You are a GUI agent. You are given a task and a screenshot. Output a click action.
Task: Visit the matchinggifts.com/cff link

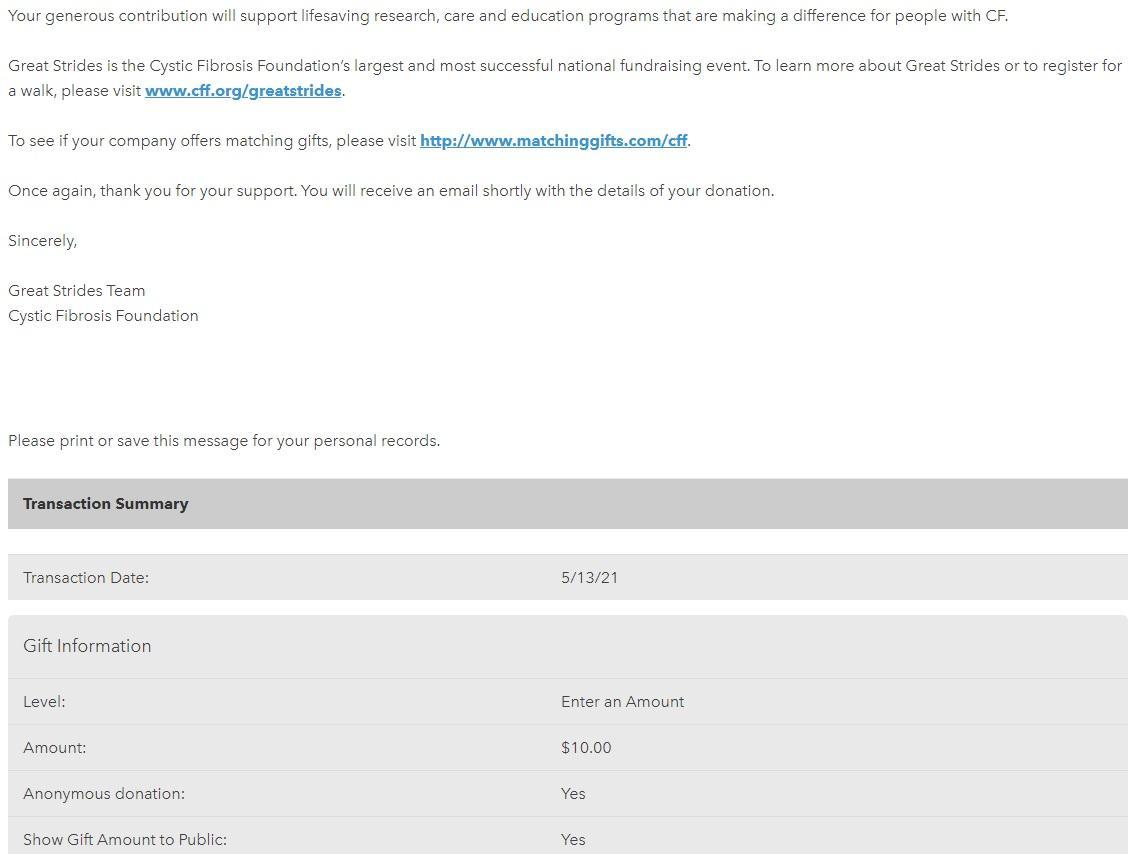point(553,141)
